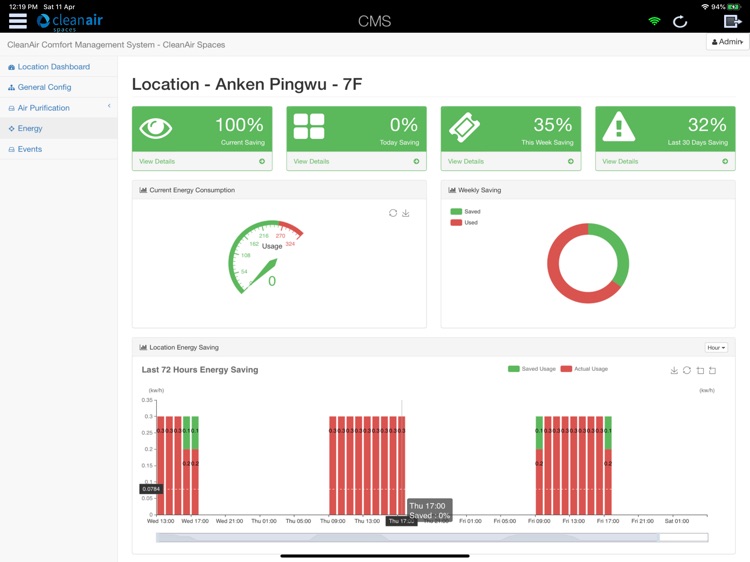Click the 'Last 72 Hours Energy Saving' title

[x=200, y=370]
